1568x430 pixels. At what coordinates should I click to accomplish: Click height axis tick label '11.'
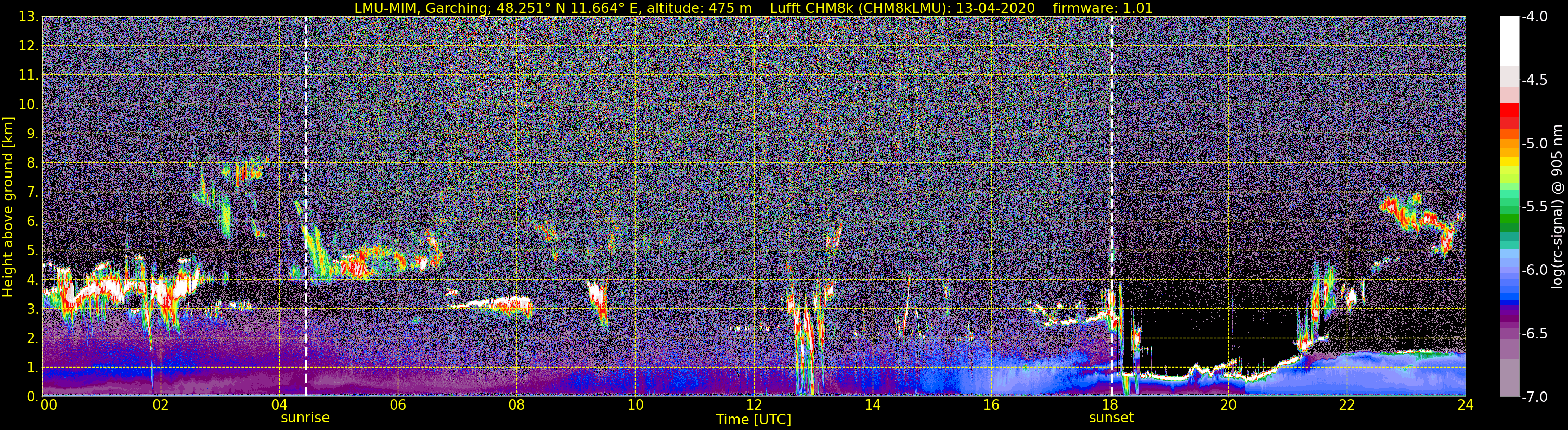click(x=29, y=75)
